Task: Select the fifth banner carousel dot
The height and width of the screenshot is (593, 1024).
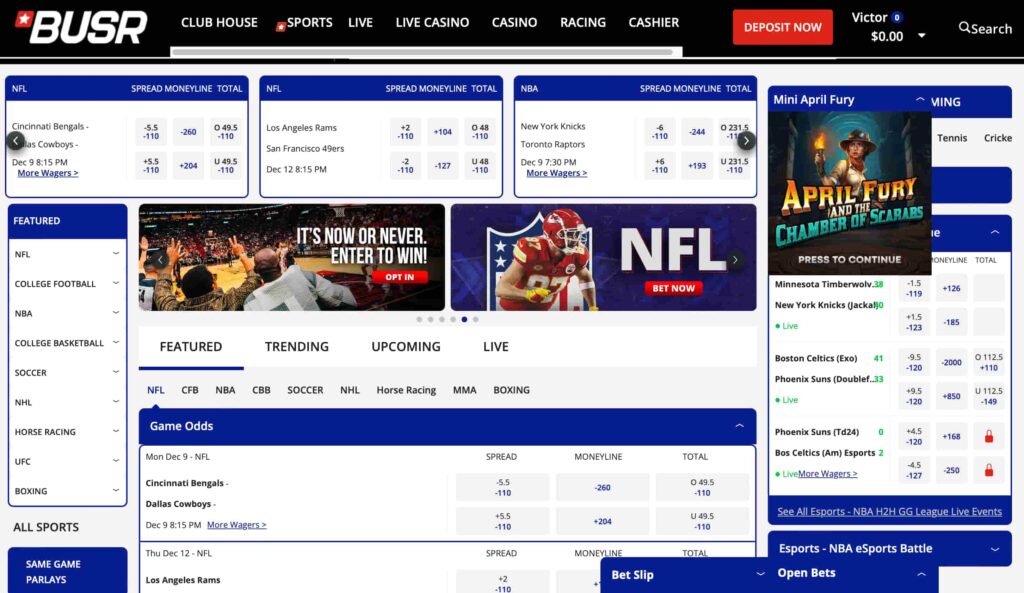Action: coord(464,319)
